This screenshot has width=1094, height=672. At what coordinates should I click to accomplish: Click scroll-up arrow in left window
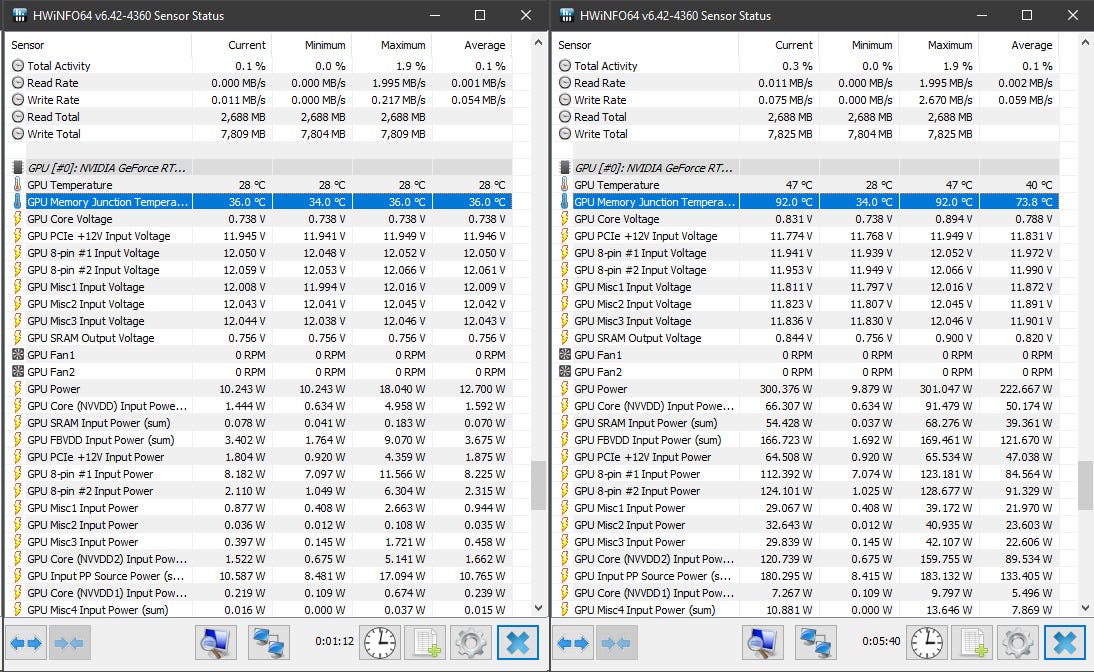click(538, 43)
